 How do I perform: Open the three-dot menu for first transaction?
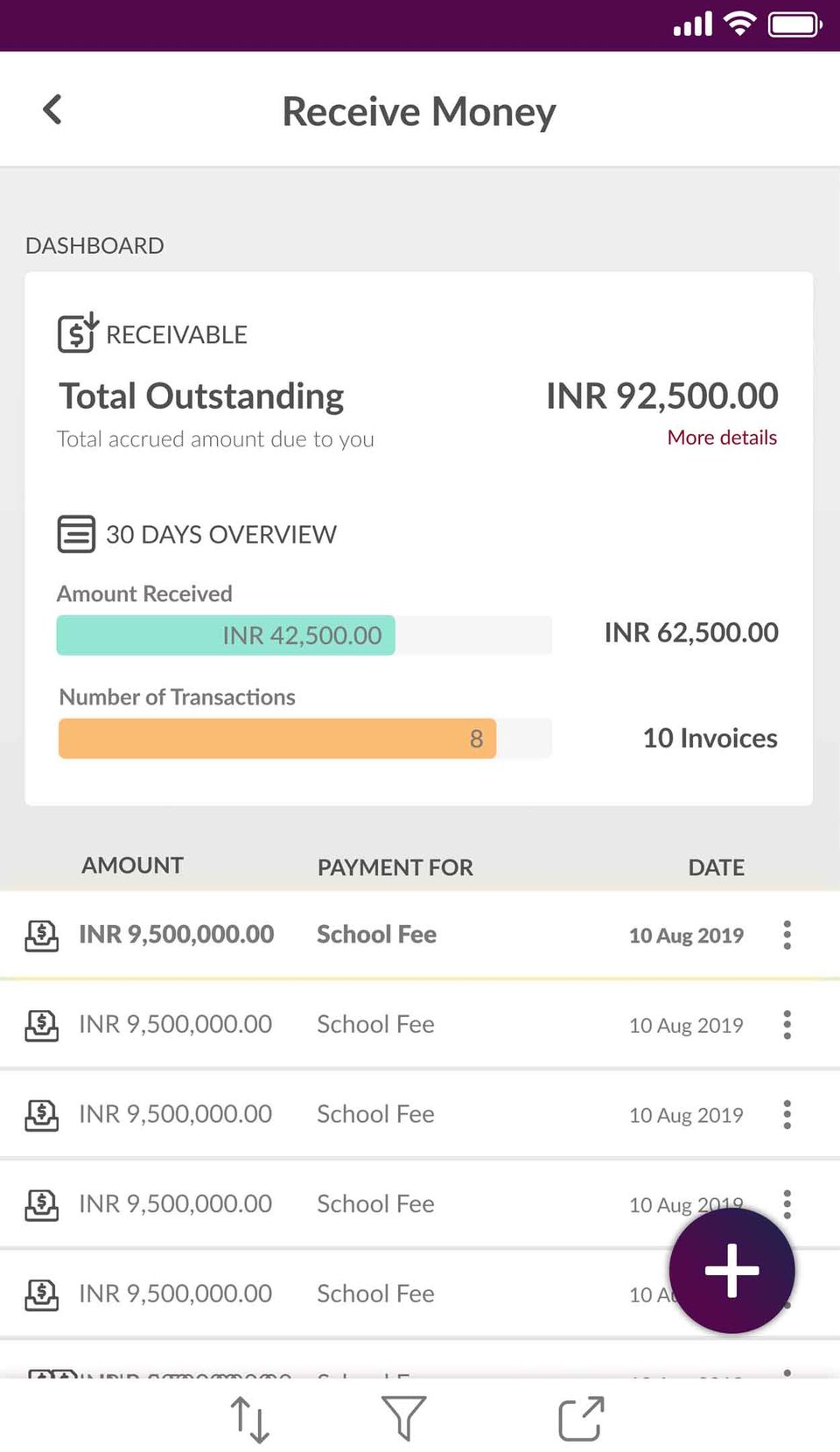point(787,935)
